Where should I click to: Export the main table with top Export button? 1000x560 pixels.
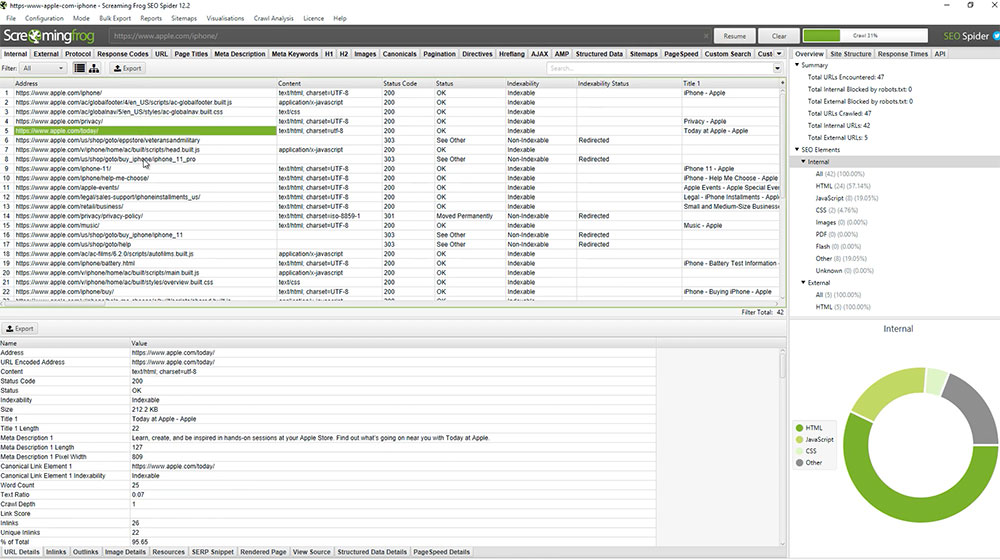tap(128, 68)
